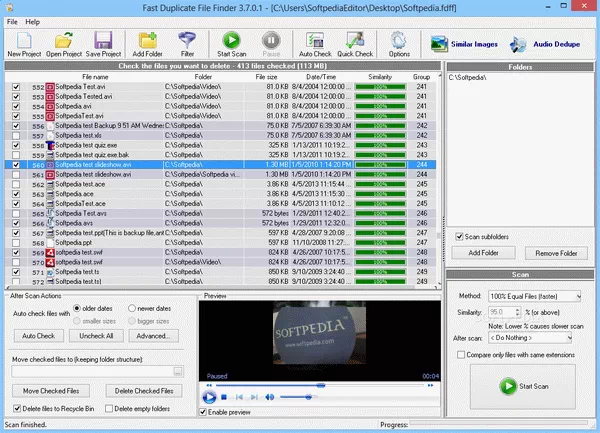600x433 pixels.
Task: Open Options gear in the toolbar
Action: point(399,44)
